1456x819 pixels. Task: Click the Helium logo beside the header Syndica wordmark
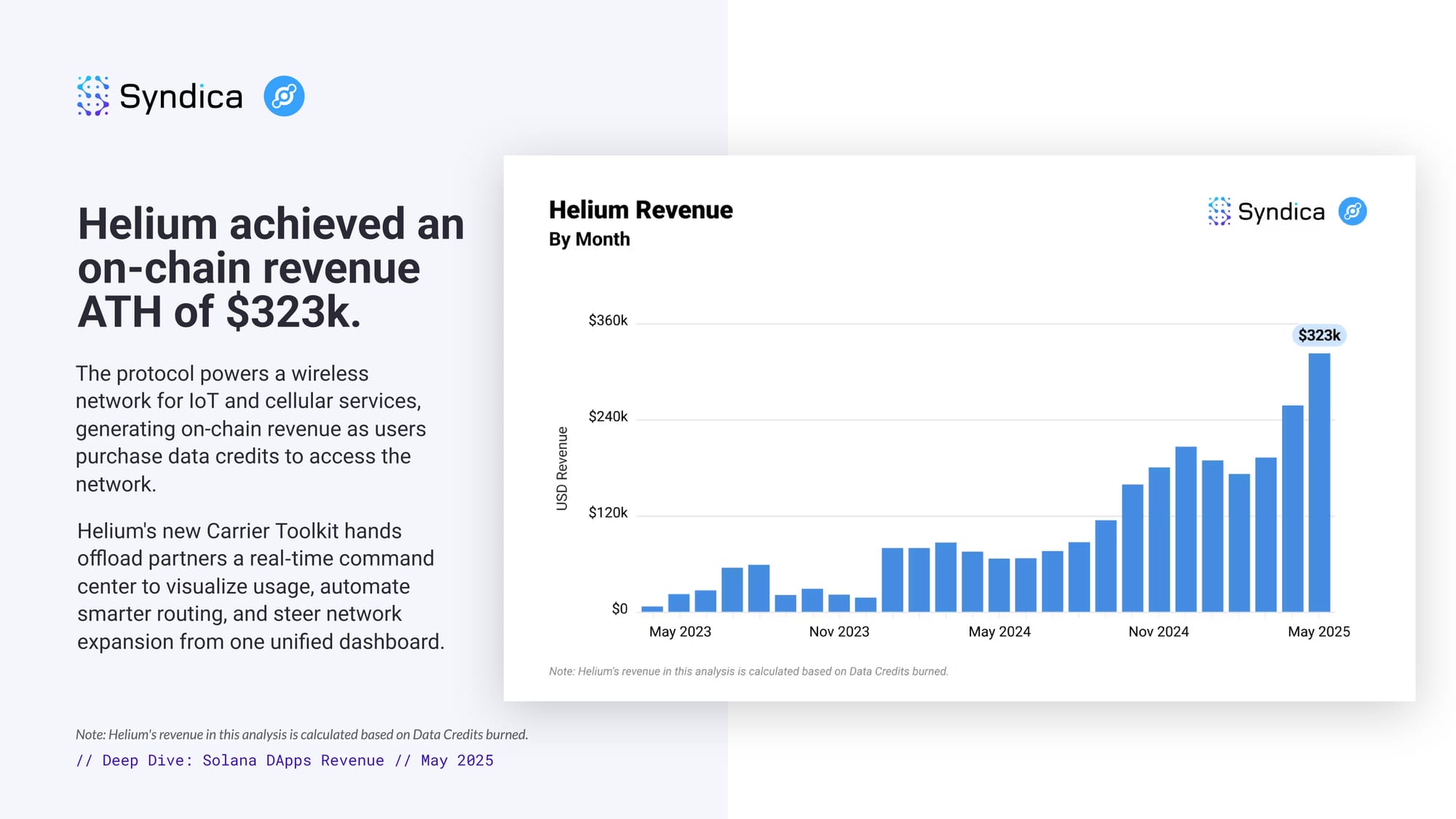[x=284, y=96]
